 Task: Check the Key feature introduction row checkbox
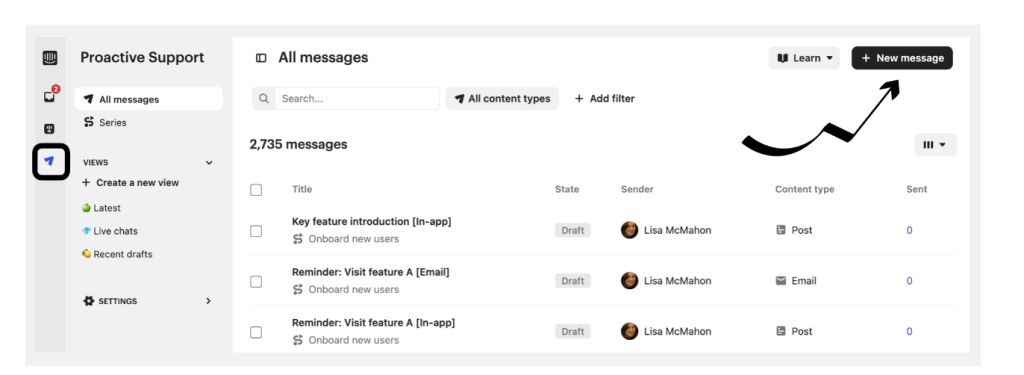pos(256,231)
